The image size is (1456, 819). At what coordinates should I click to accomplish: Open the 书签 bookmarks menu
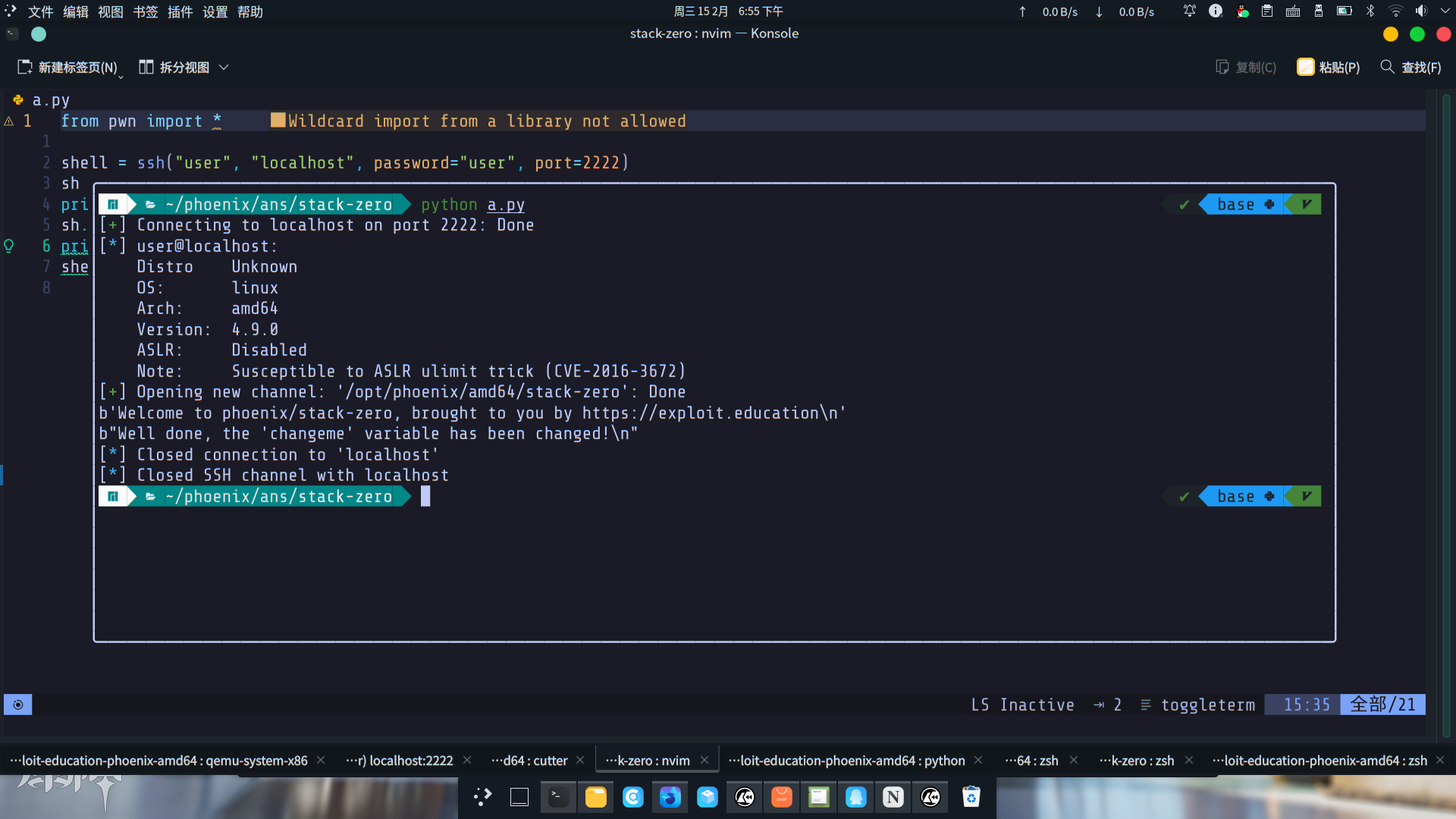click(145, 11)
